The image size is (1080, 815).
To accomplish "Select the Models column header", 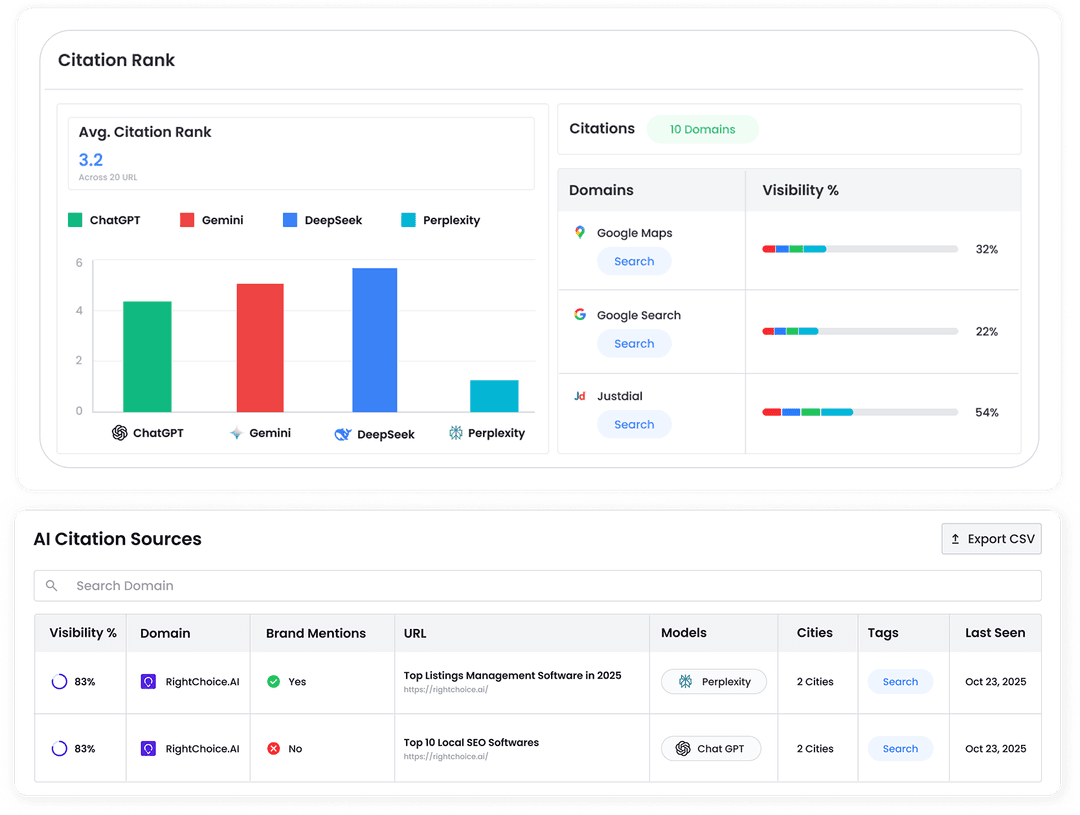I will [684, 632].
